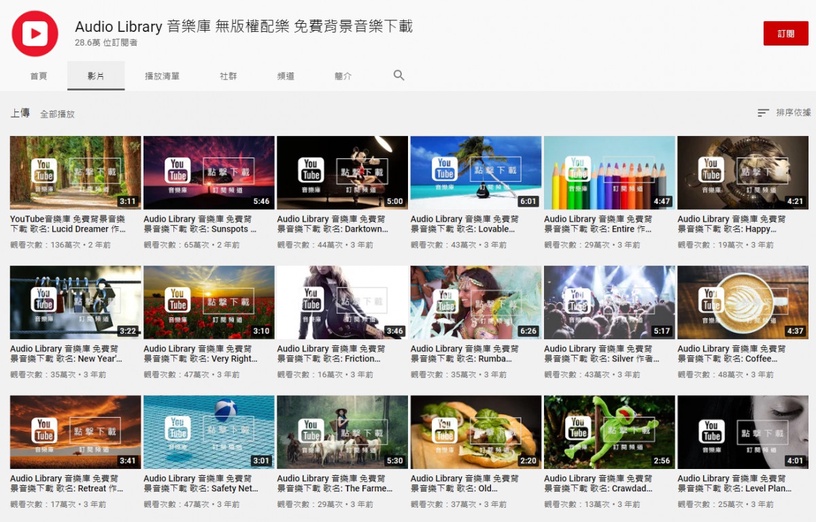Open the Crawdad Kermit frog thumbnail

(609, 432)
